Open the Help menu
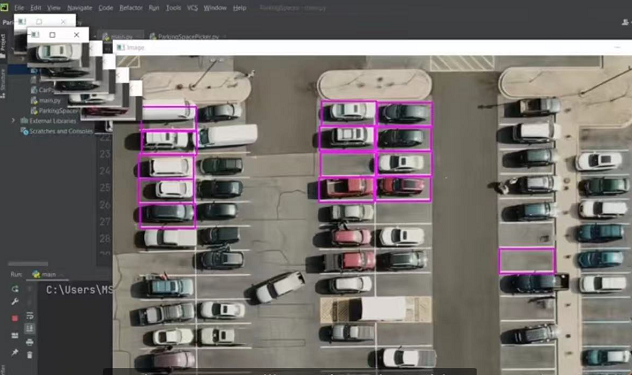Image resolution: width=632 pixels, height=375 pixels. pos(239,8)
